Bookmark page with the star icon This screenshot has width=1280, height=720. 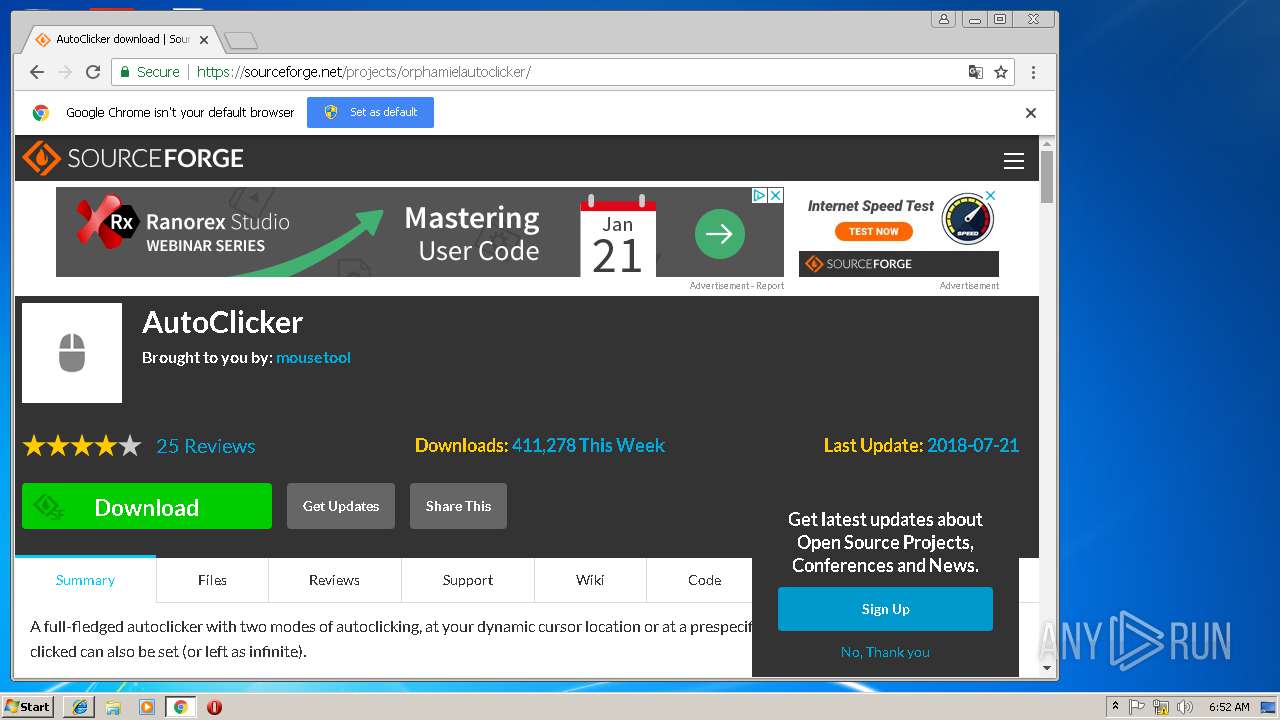(x=1000, y=72)
